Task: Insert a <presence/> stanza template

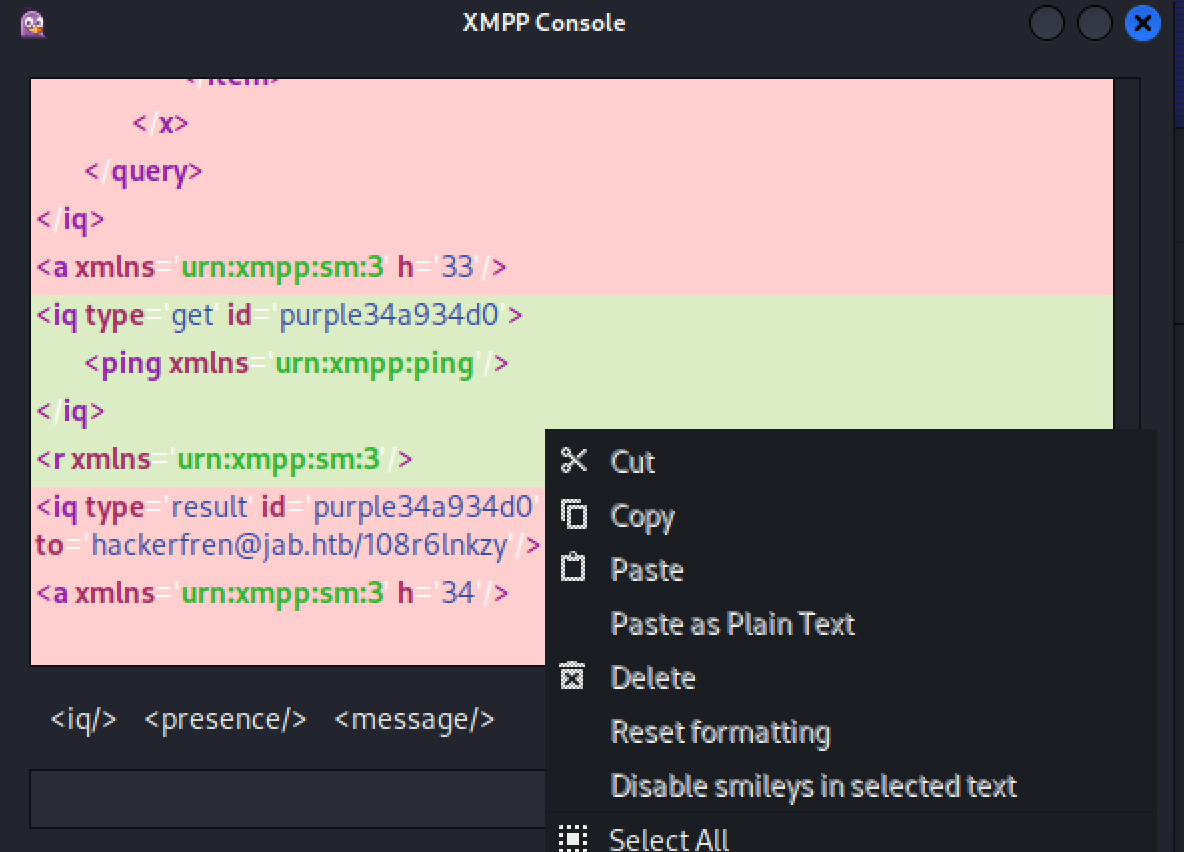Action: coord(225,719)
